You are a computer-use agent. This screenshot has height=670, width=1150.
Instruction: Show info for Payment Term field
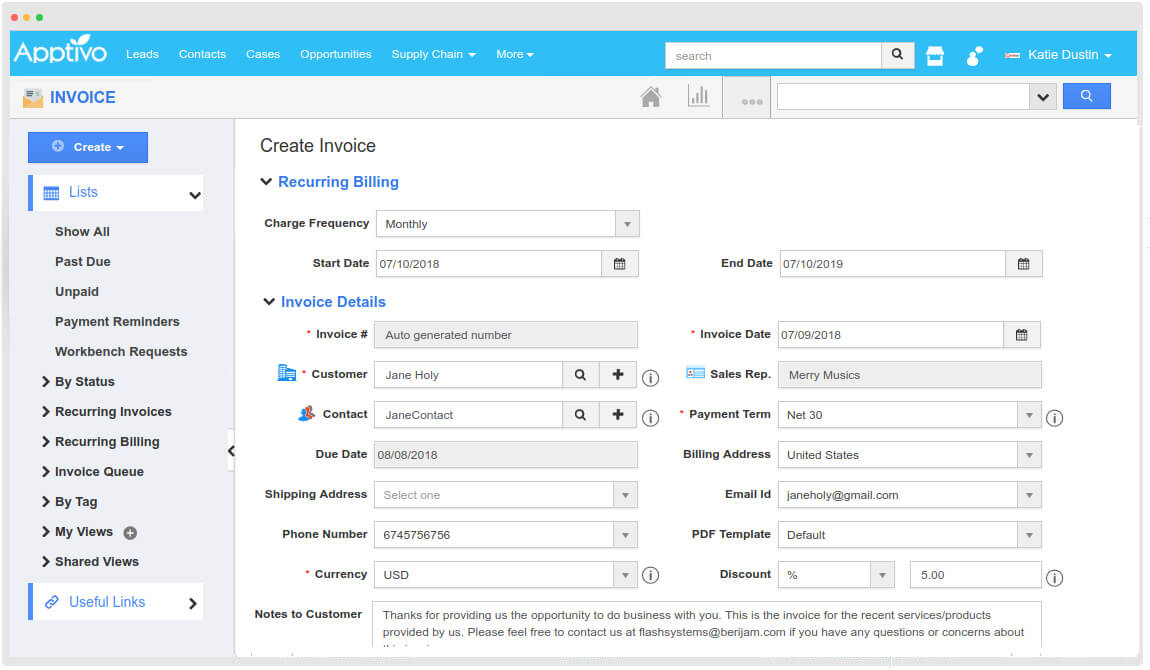point(1054,418)
